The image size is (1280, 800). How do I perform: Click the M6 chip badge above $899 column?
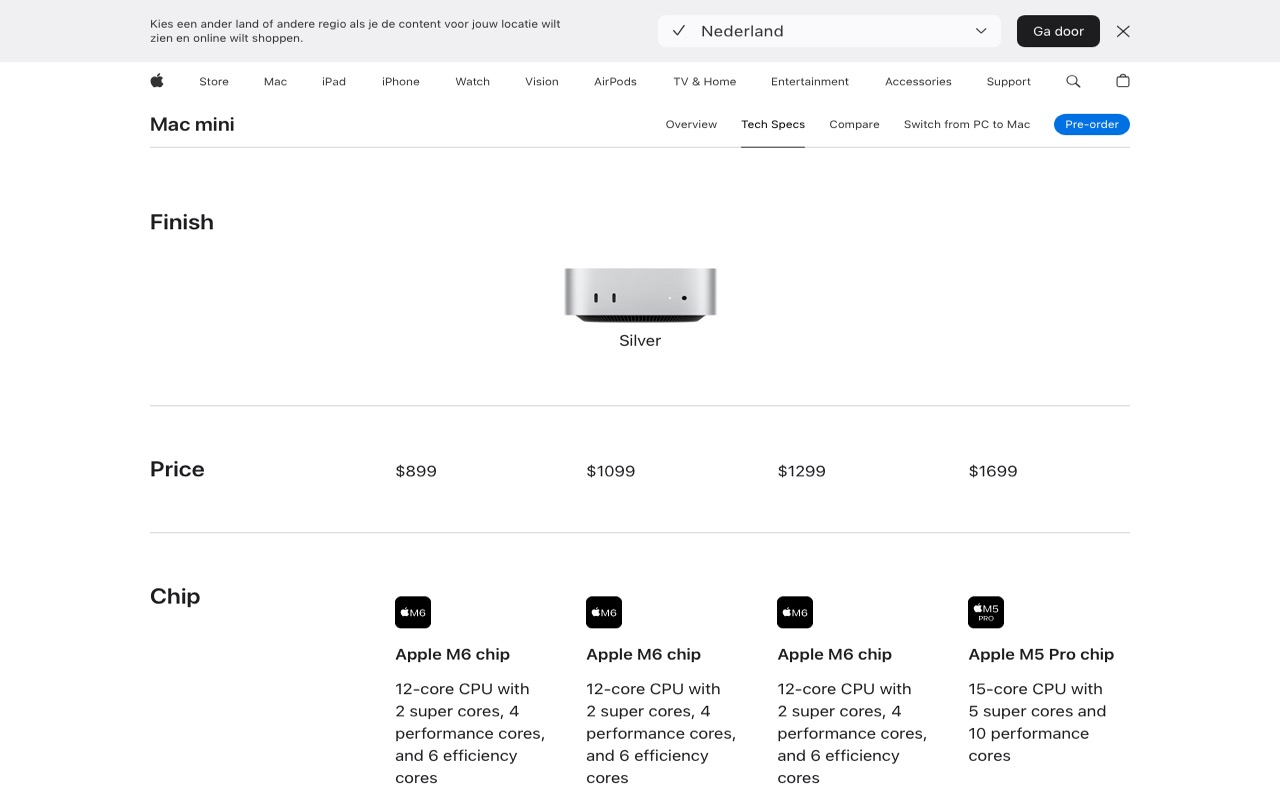coord(413,612)
